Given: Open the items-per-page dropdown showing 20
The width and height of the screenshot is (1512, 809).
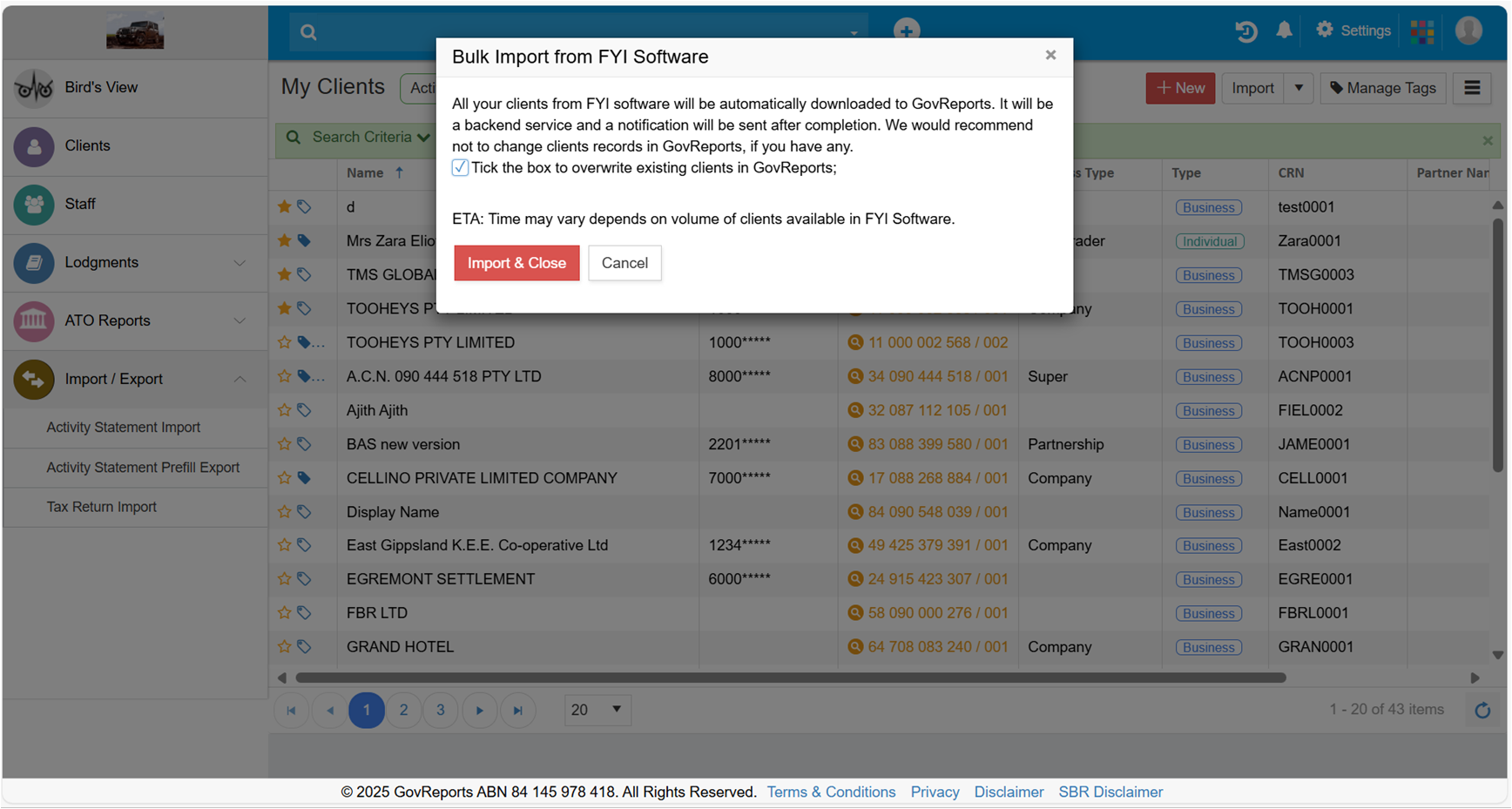Looking at the screenshot, I should [x=597, y=711].
